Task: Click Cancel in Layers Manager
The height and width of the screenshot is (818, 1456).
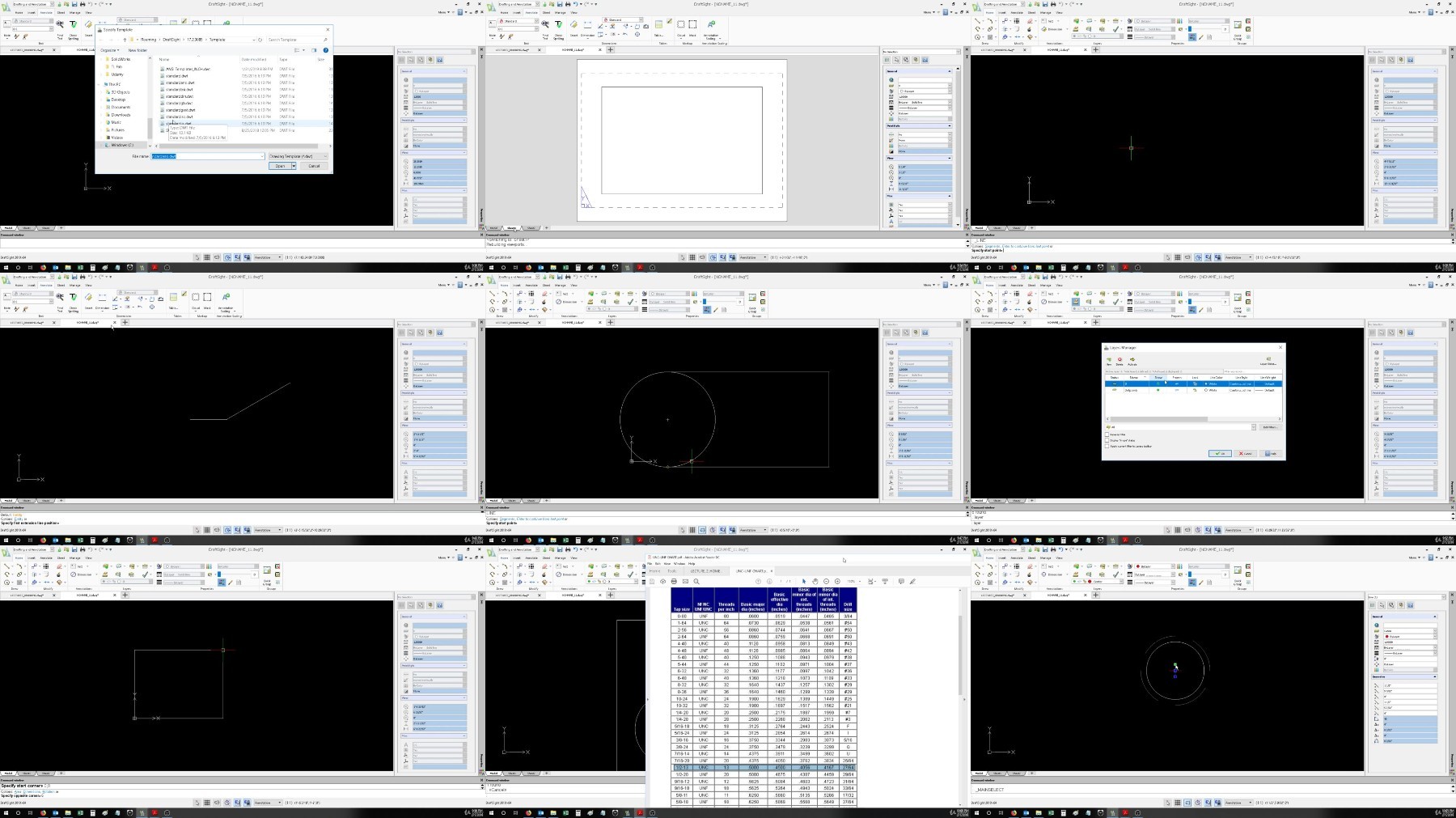Action: pos(1245,453)
